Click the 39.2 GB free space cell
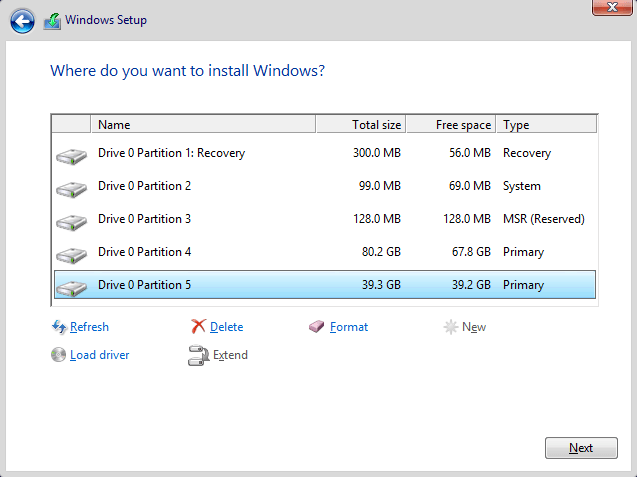 (471, 284)
